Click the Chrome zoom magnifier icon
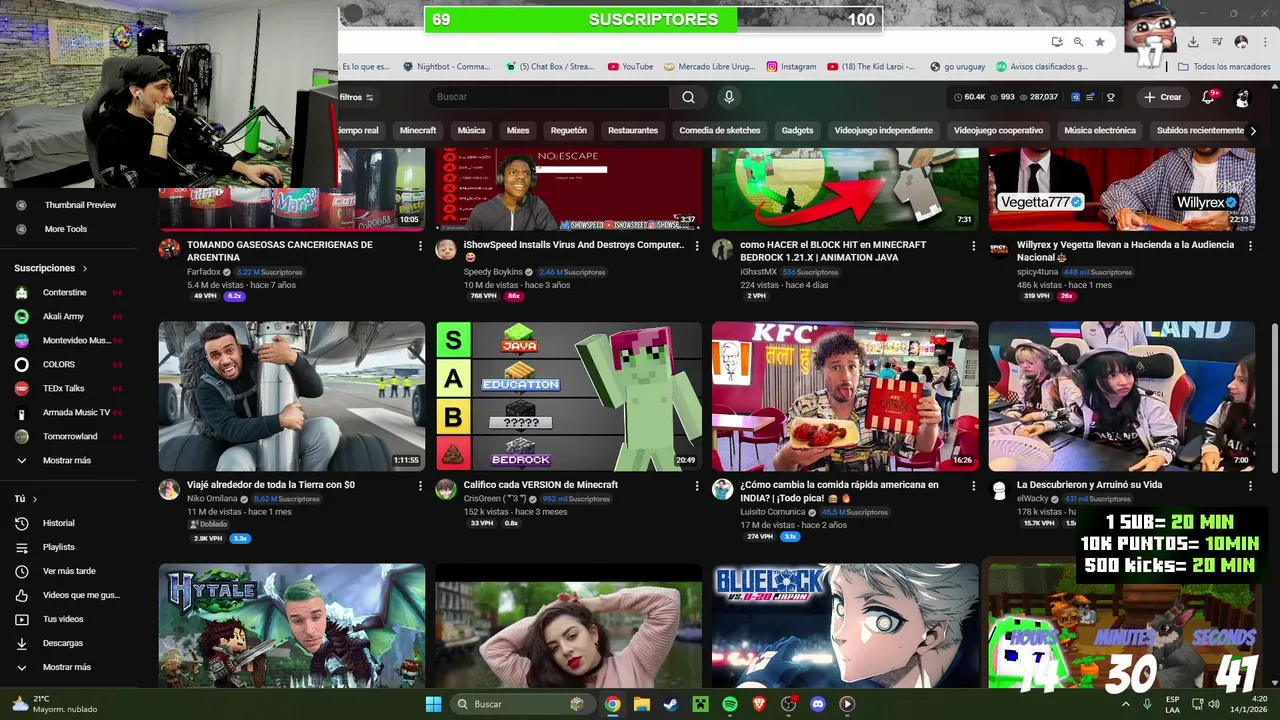Screen dimensions: 1280x720 tap(1078, 42)
